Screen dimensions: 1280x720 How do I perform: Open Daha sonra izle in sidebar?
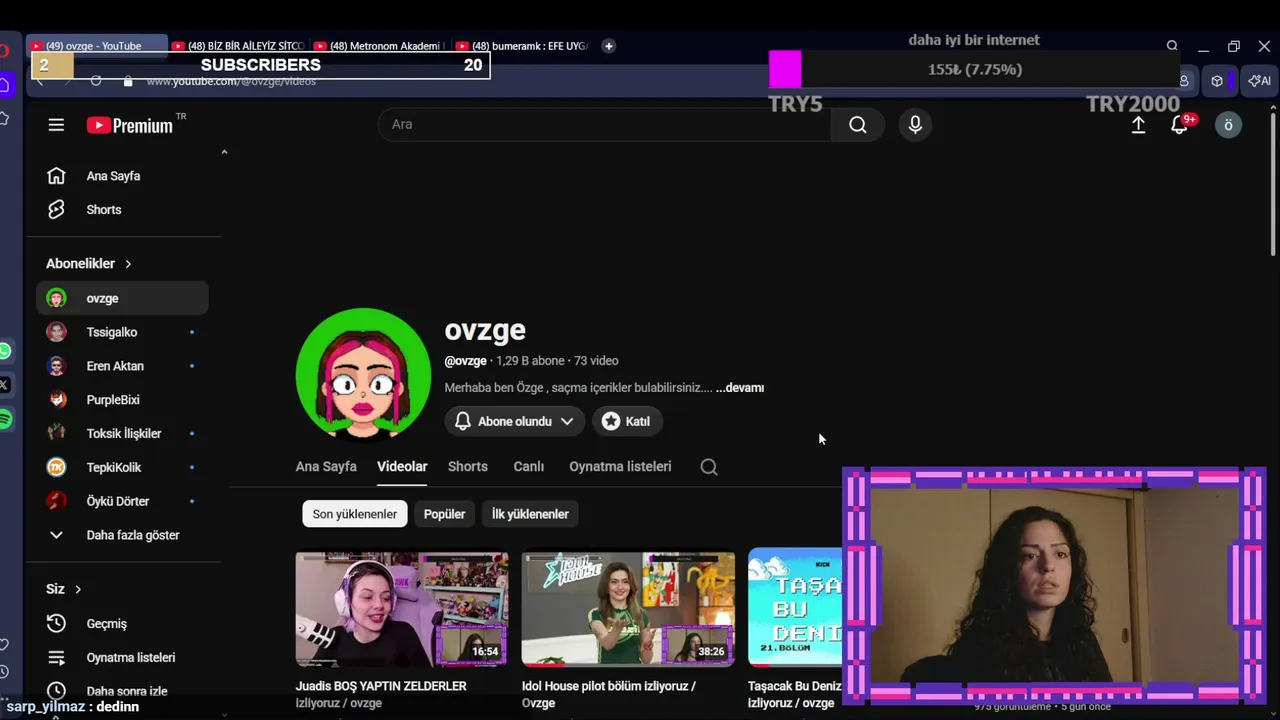(x=122, y=691)
